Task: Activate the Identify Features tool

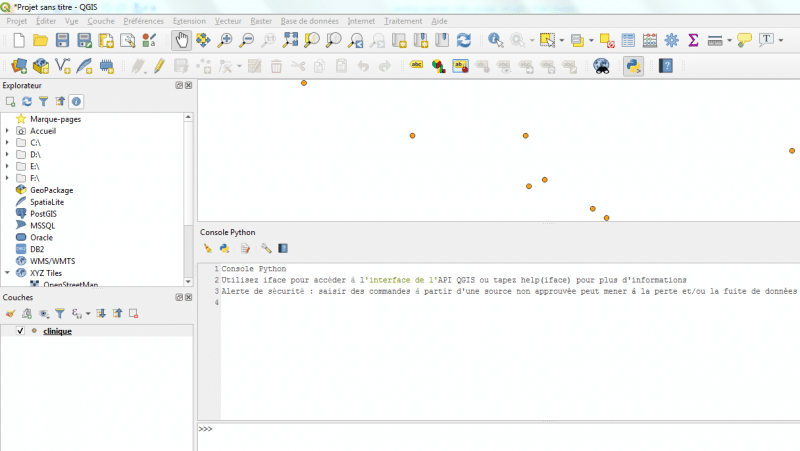Action: pos(495,40)
